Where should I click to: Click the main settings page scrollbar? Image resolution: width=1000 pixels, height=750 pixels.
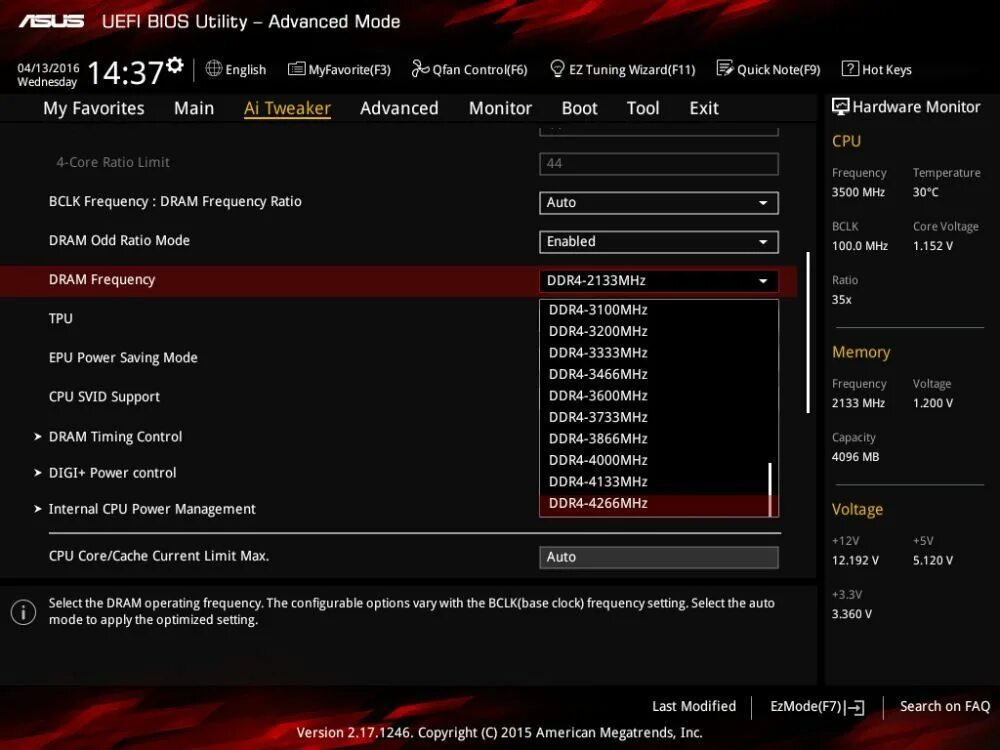point(808,332)
